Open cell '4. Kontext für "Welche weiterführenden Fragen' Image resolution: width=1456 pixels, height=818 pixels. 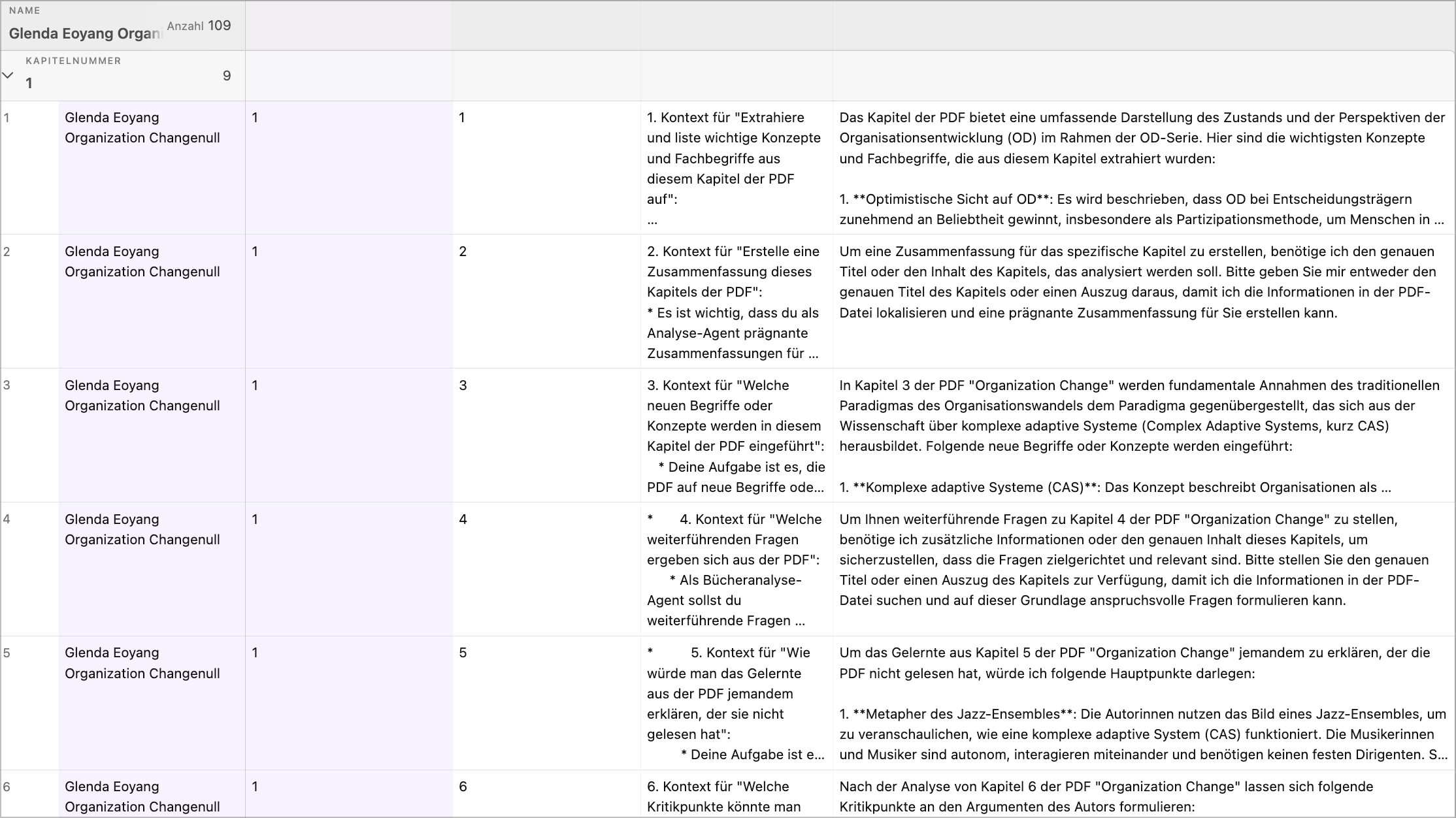736,569
